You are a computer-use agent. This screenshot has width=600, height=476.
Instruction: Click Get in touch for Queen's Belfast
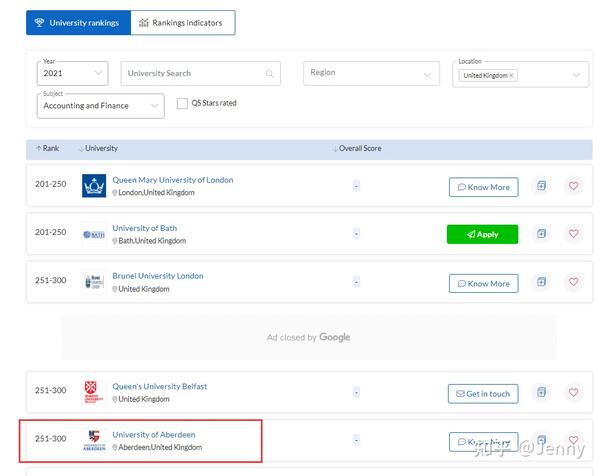(483, 394)
